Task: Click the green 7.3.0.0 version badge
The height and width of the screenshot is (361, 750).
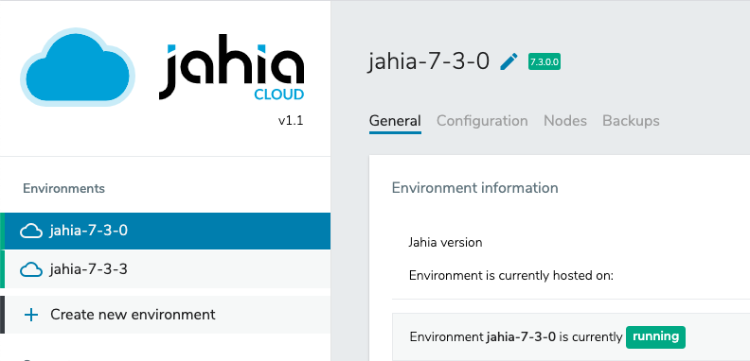Action: [x=544, y=62]
